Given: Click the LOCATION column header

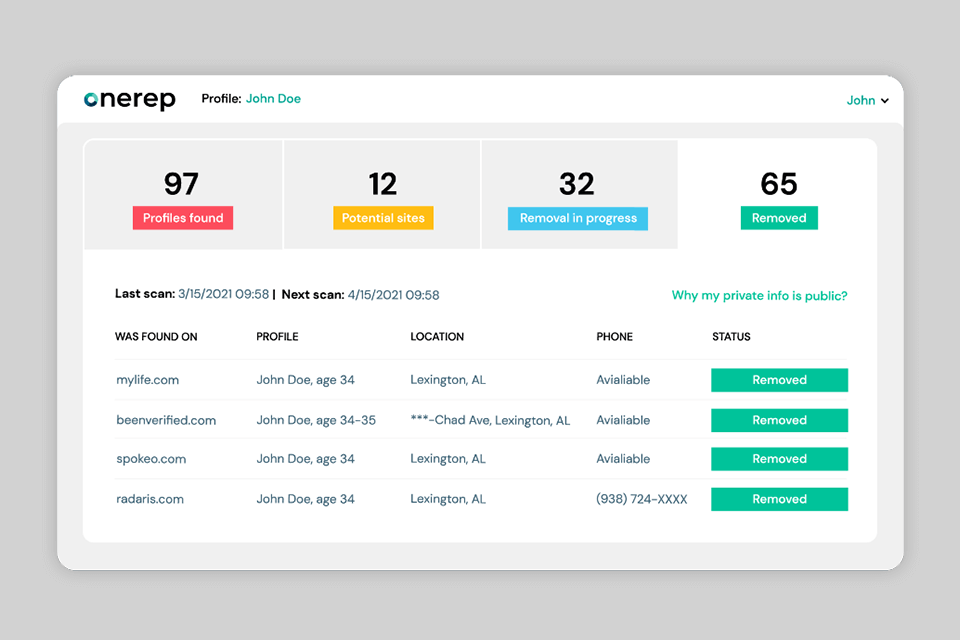Looking at the screenshot, I should 437,337.
